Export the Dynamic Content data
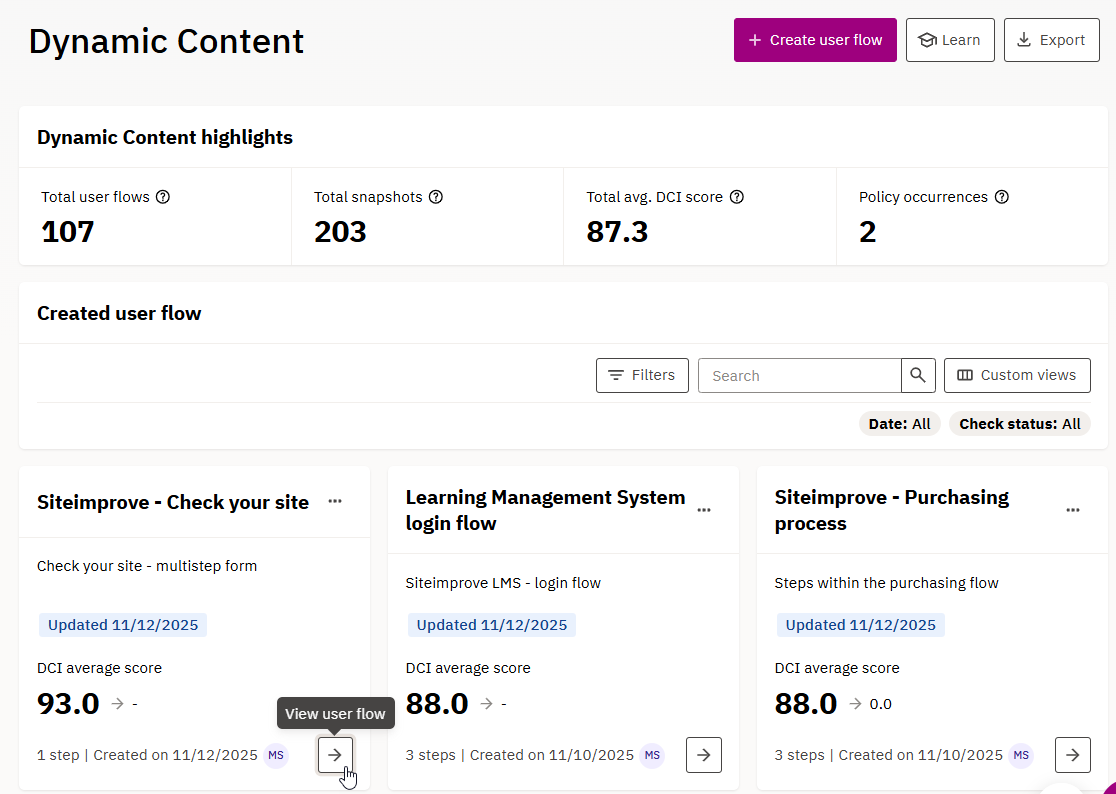Image resolution: width=1116 pixels, height=794 pixels. click(x=1051, y=40)
